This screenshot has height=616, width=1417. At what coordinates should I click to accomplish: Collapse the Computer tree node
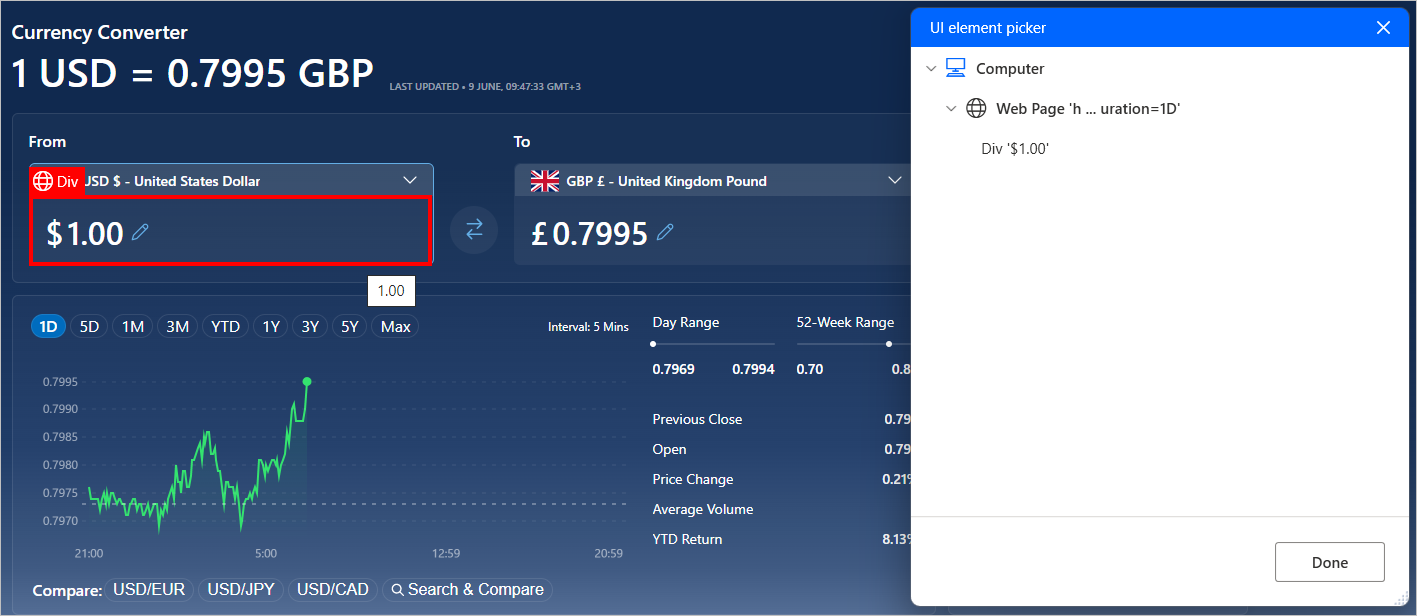(x=931, y=69)
